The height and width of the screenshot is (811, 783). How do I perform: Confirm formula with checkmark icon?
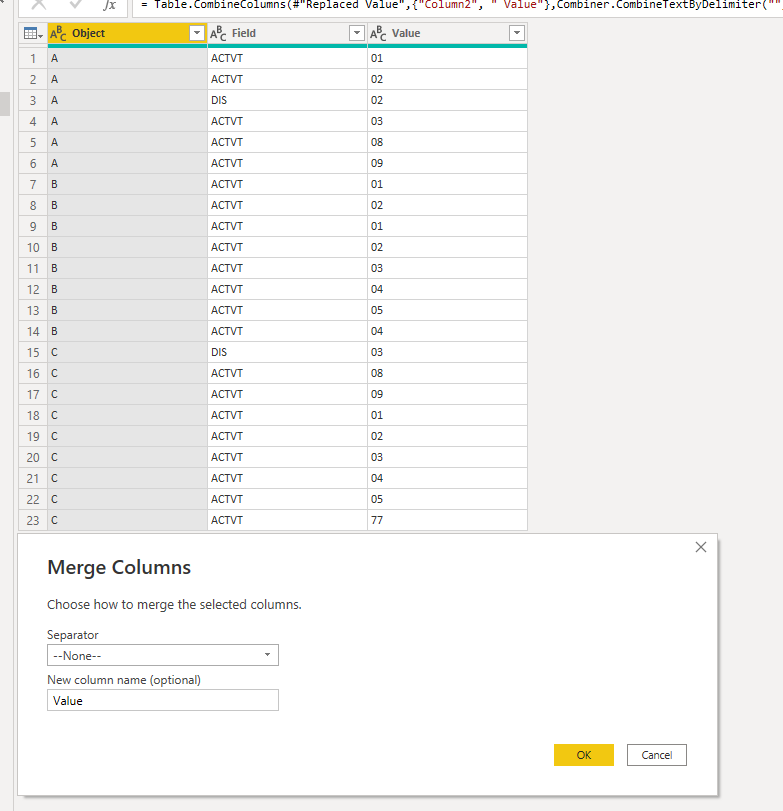tap(76, 5)
